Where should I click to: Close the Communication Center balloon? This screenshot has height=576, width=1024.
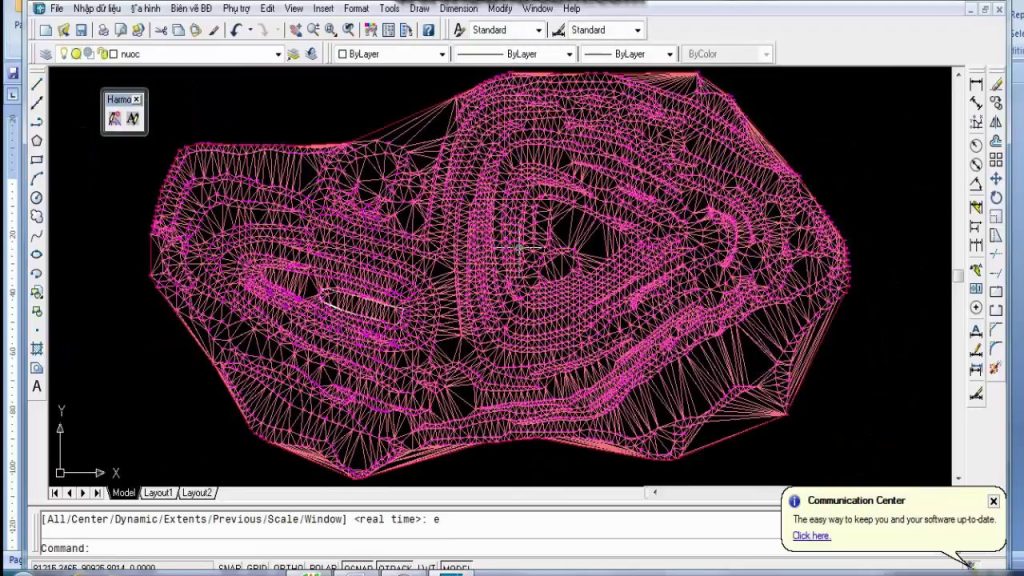point(993,501)
